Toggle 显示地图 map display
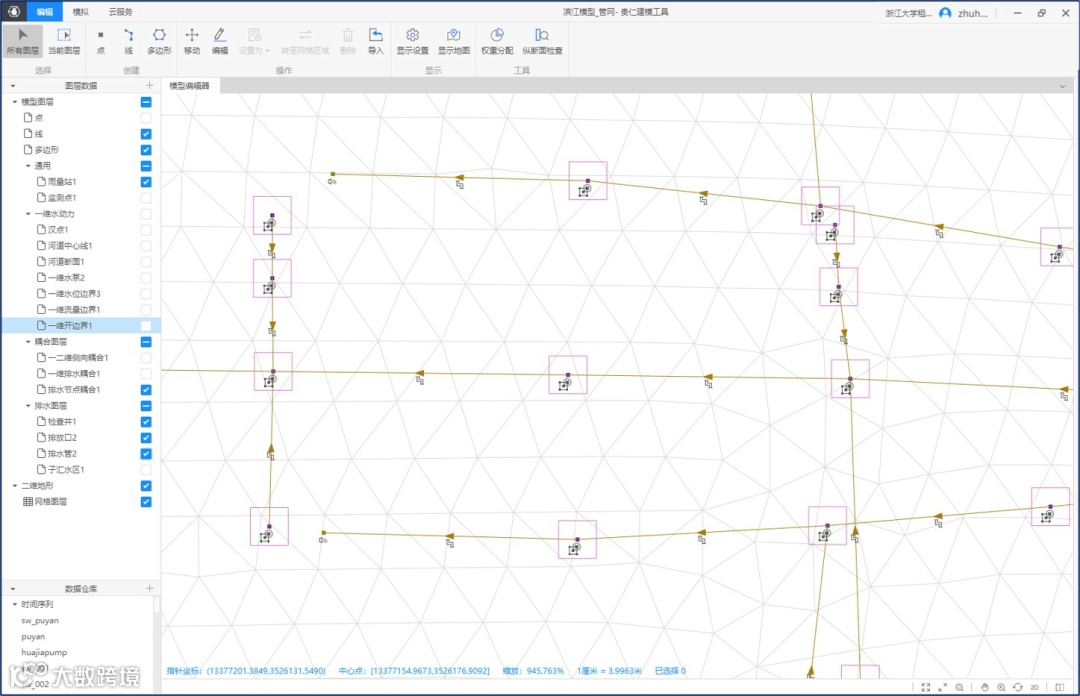The image size is (1080, 696). pyautogui.click(x=454, y=41)
